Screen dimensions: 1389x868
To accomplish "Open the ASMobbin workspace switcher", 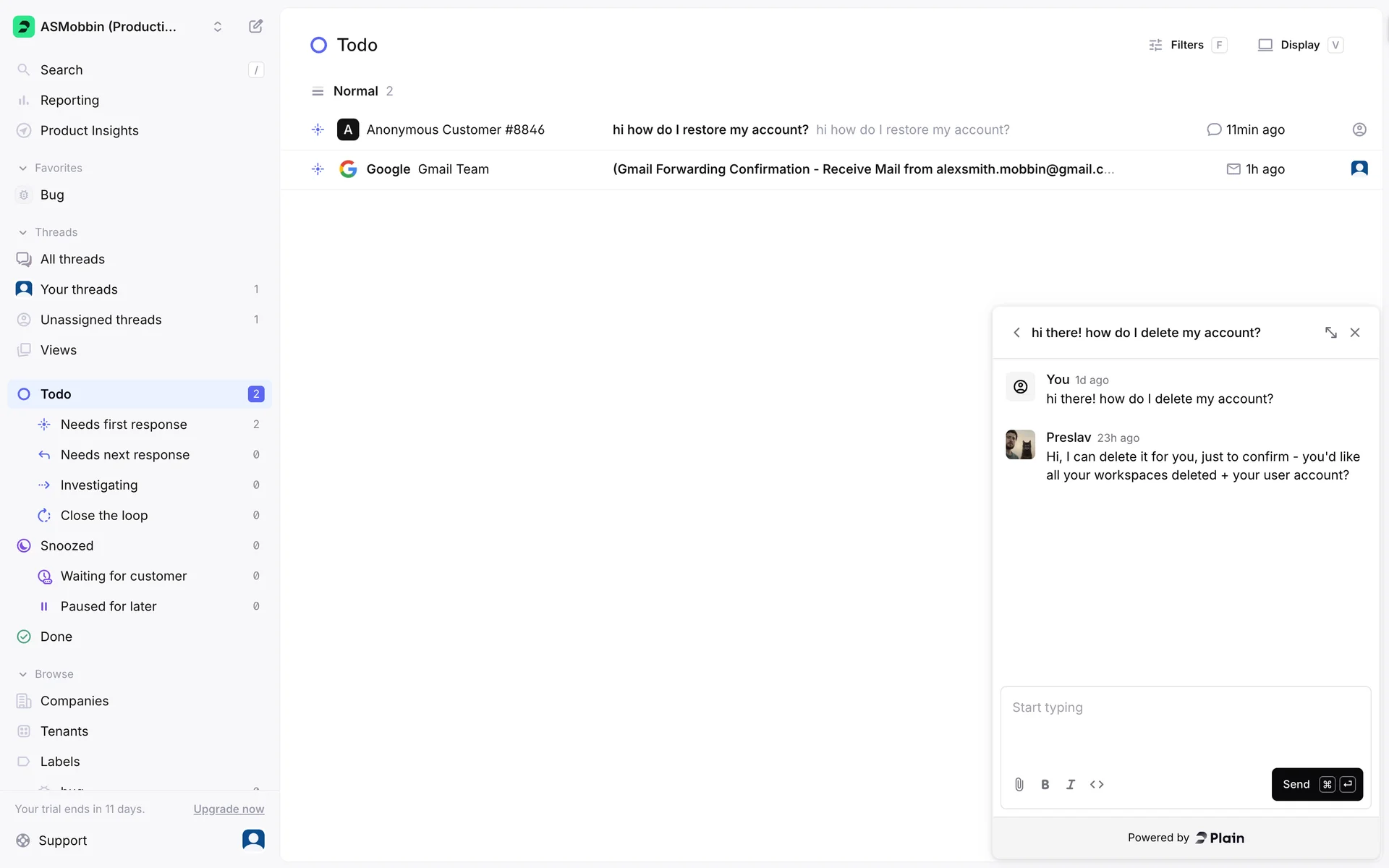I will (x=119, y=27).
